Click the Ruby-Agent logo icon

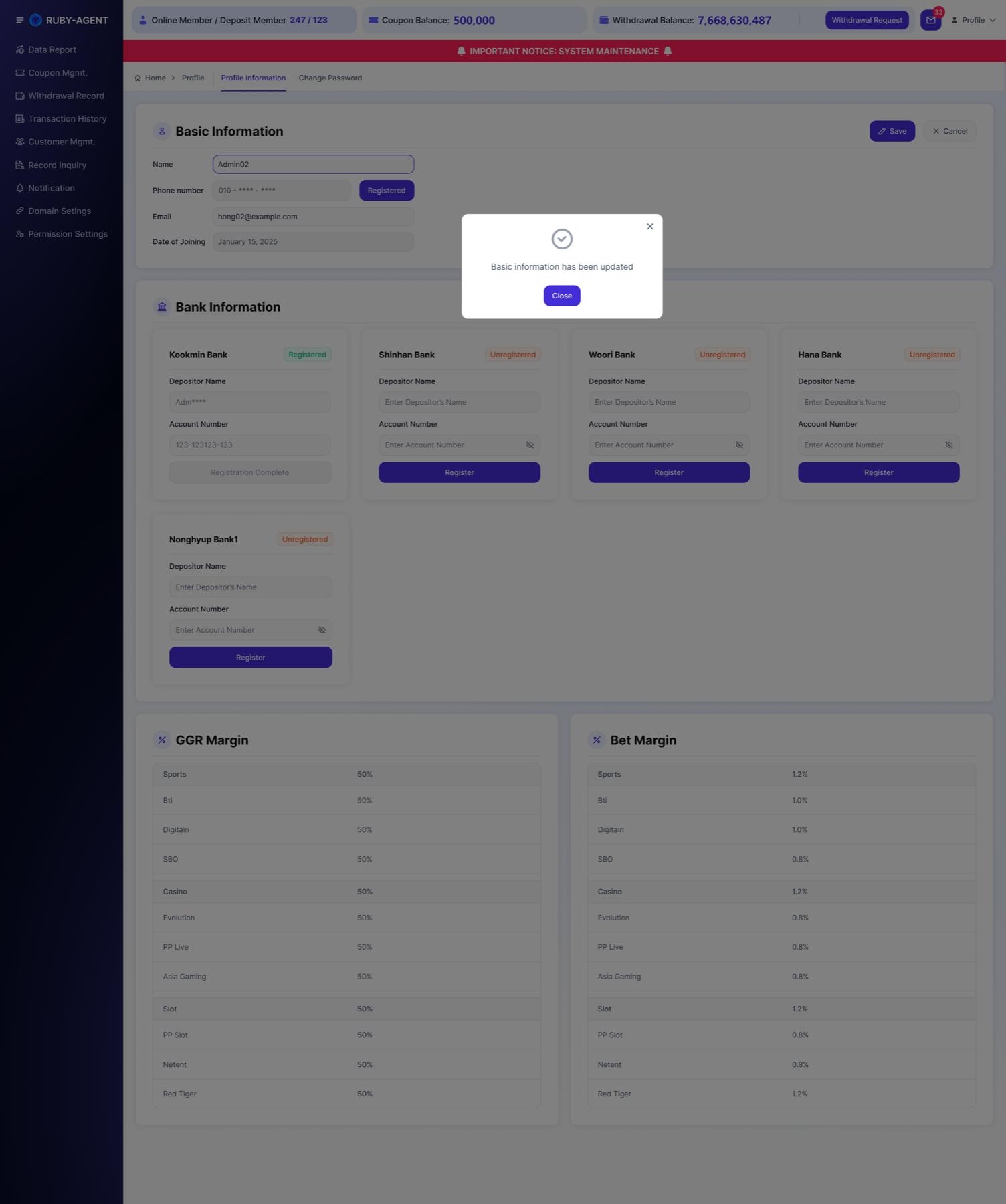(x=36, y=20)
